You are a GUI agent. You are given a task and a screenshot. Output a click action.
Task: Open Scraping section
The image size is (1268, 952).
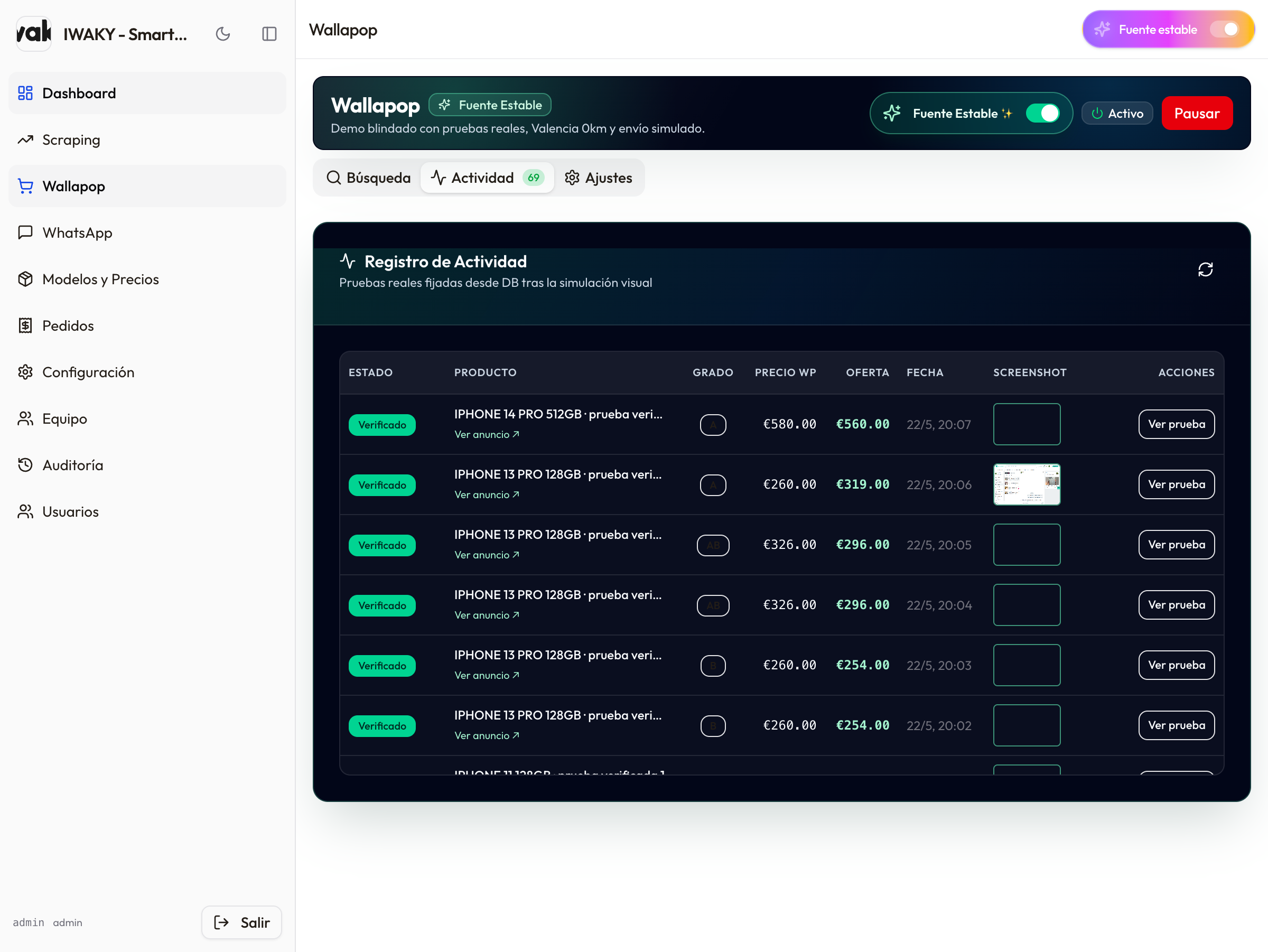click(x=147, y=139)
